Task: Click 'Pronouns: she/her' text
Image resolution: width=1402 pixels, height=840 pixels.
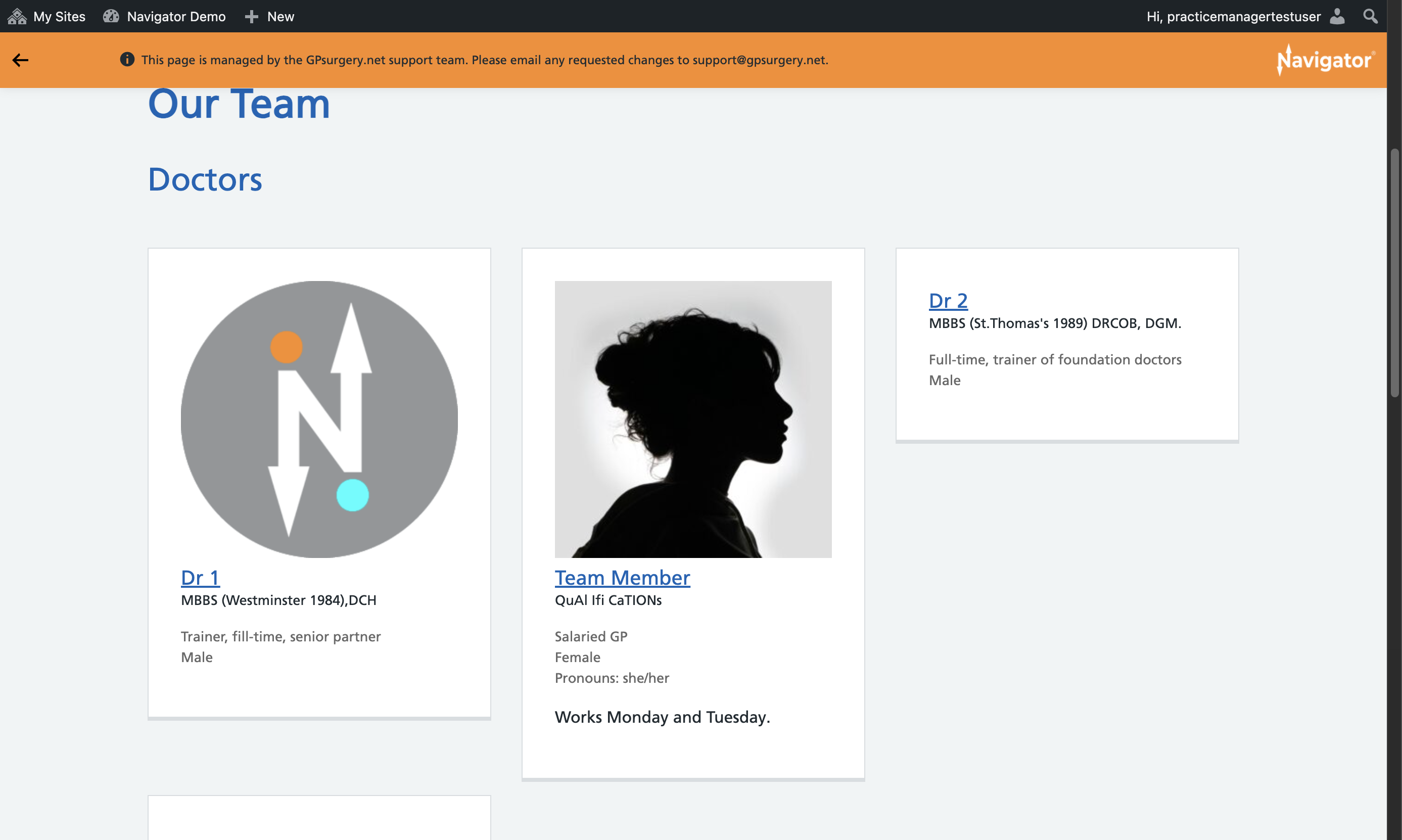Action: (612, 678)
